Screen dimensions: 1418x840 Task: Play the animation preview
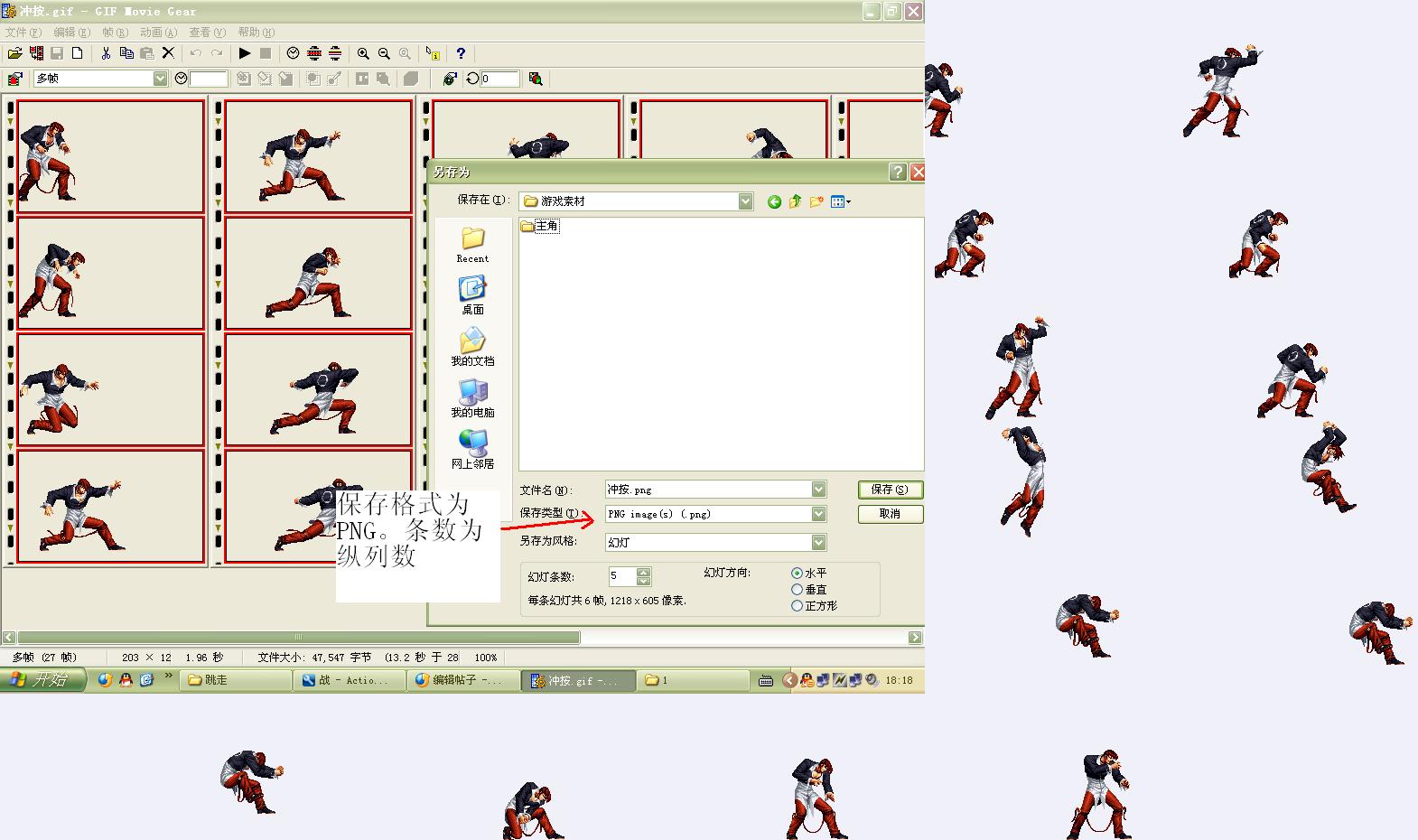tap(244, 54)
